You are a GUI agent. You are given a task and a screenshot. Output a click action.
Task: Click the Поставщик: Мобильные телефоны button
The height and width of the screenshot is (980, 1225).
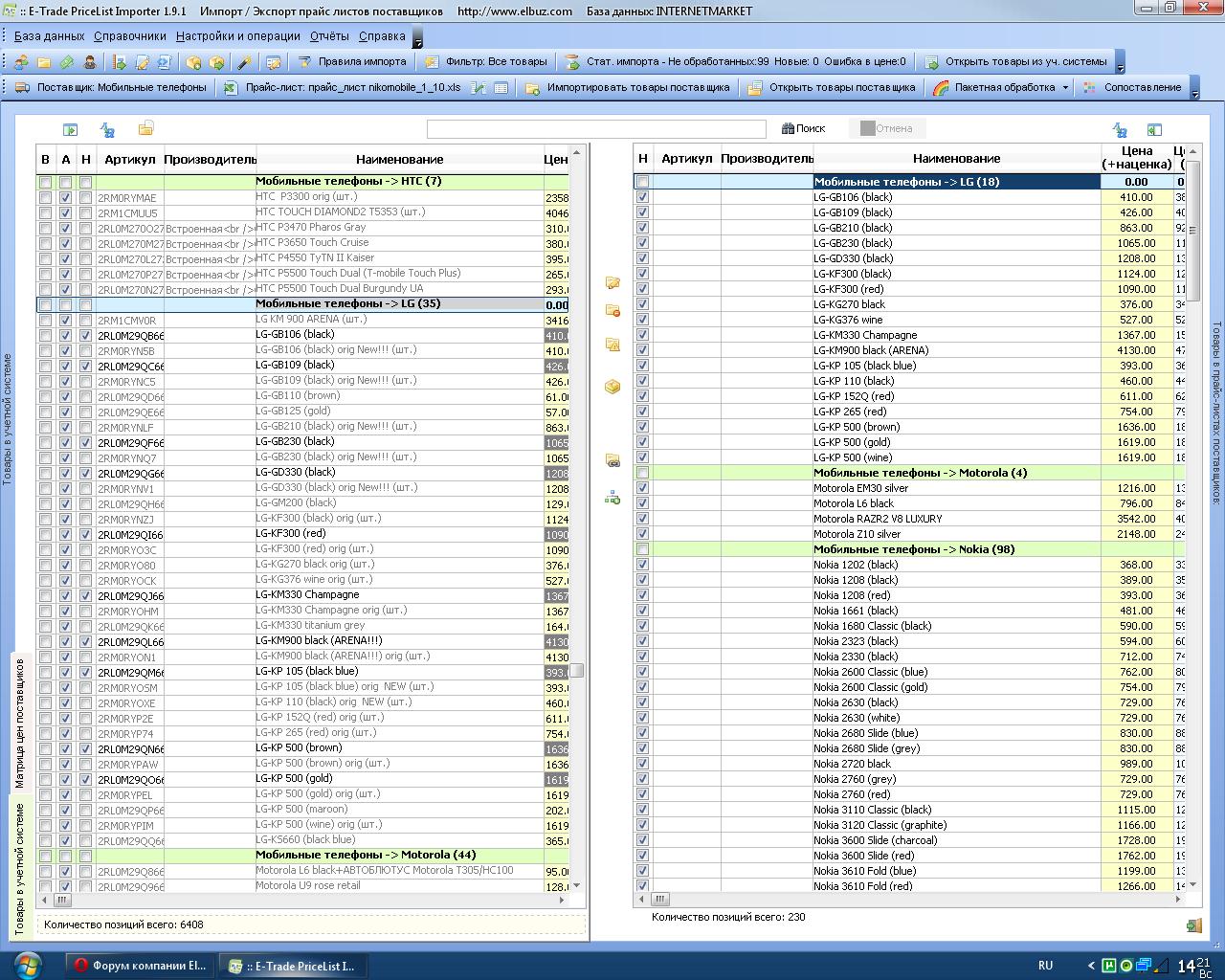tap(111, 88)
